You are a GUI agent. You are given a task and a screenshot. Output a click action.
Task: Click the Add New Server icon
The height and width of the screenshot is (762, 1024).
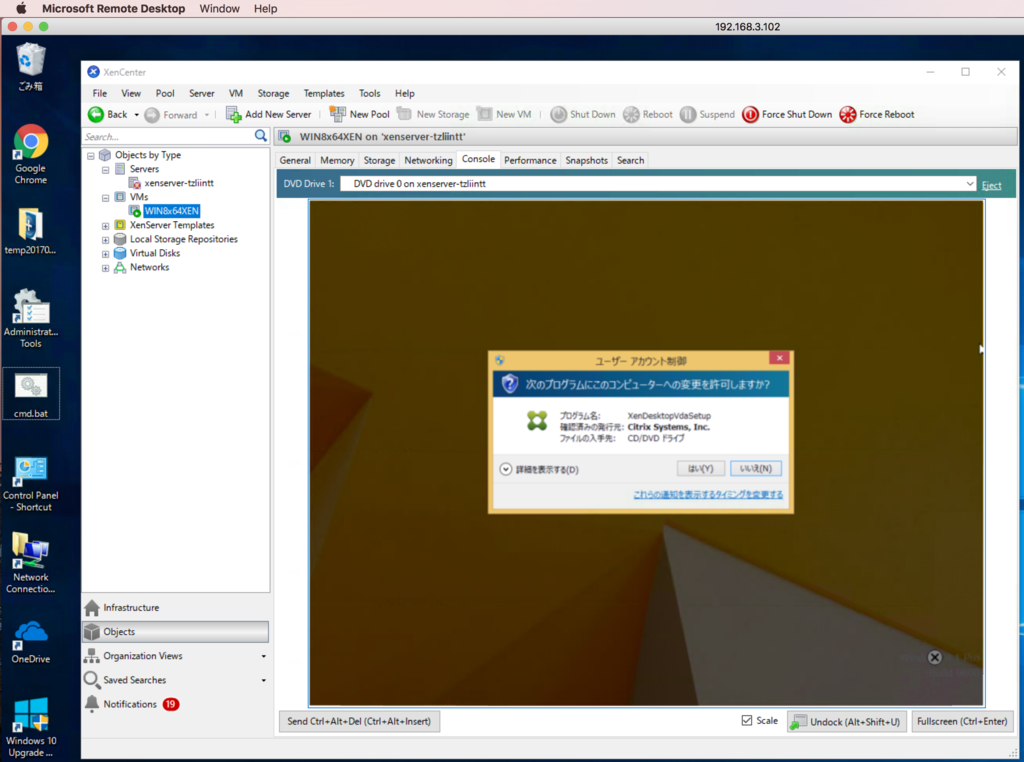pos(234,114)
